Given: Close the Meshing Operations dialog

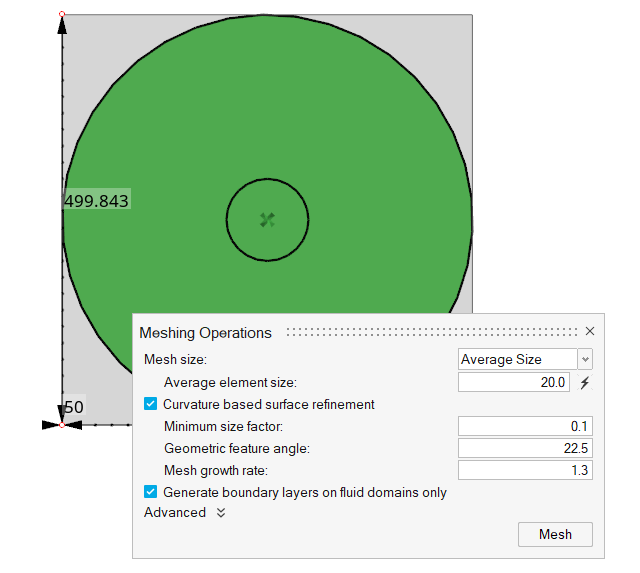Looking at the screenshot, I should tap(590, 332).
